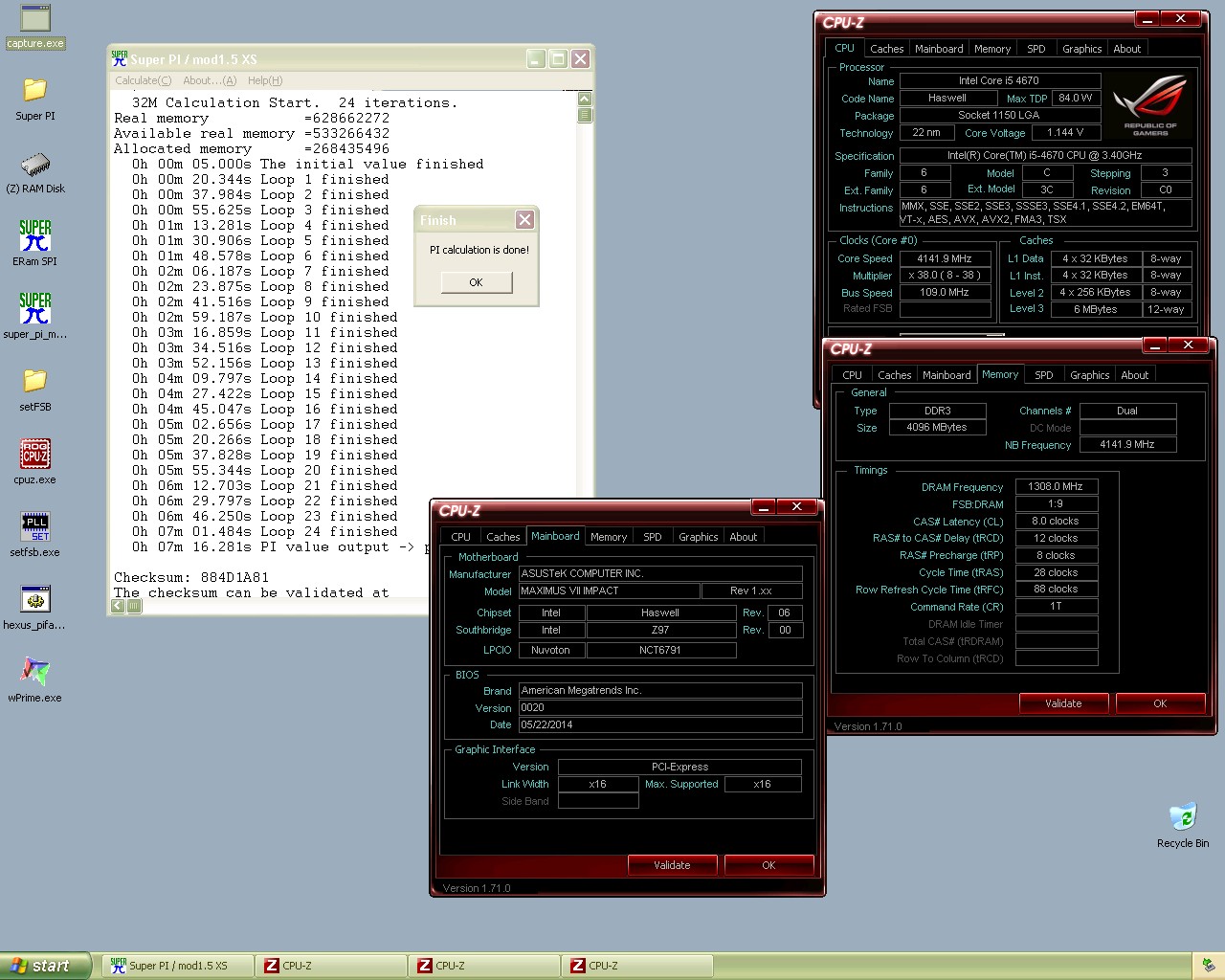Click the system tray icon
The image size is (1225, 980).
[1209, 966]
